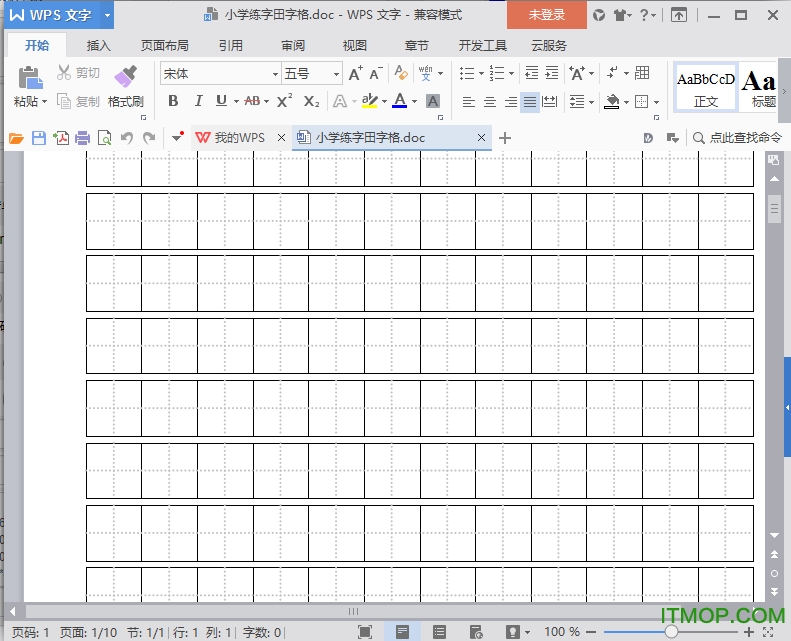Close the 小学练字田字格.doc tab
This screenshot has height=641, width=791.
[x=481, y=138]
